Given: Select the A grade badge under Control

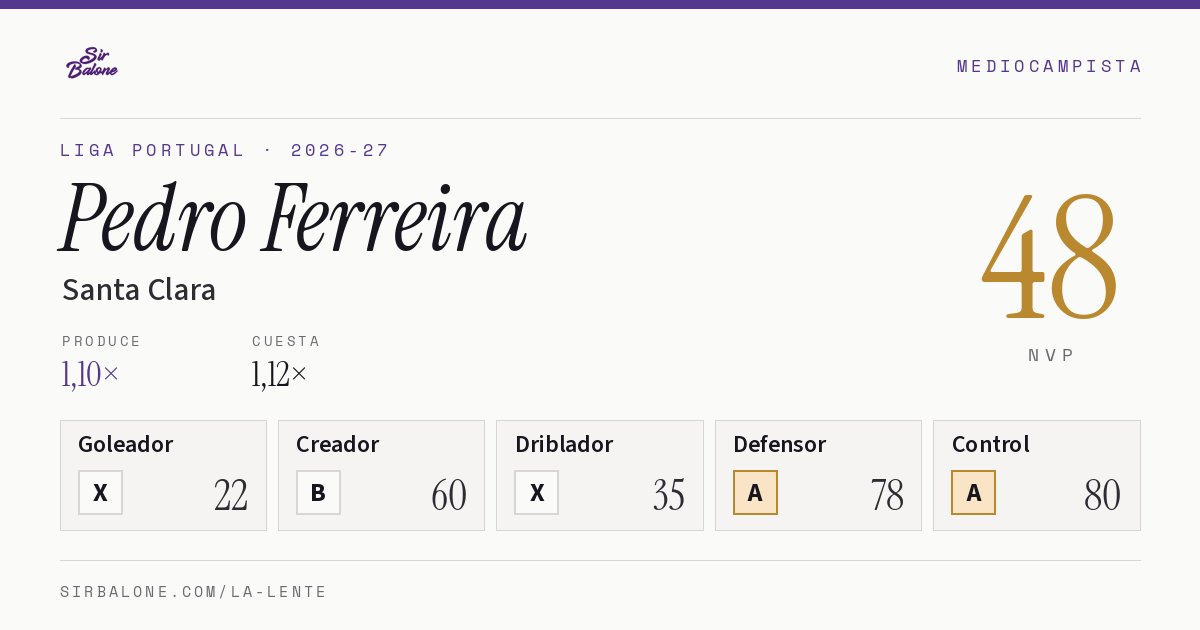Looking at the screenshot, I should click(x=973, y=492).
